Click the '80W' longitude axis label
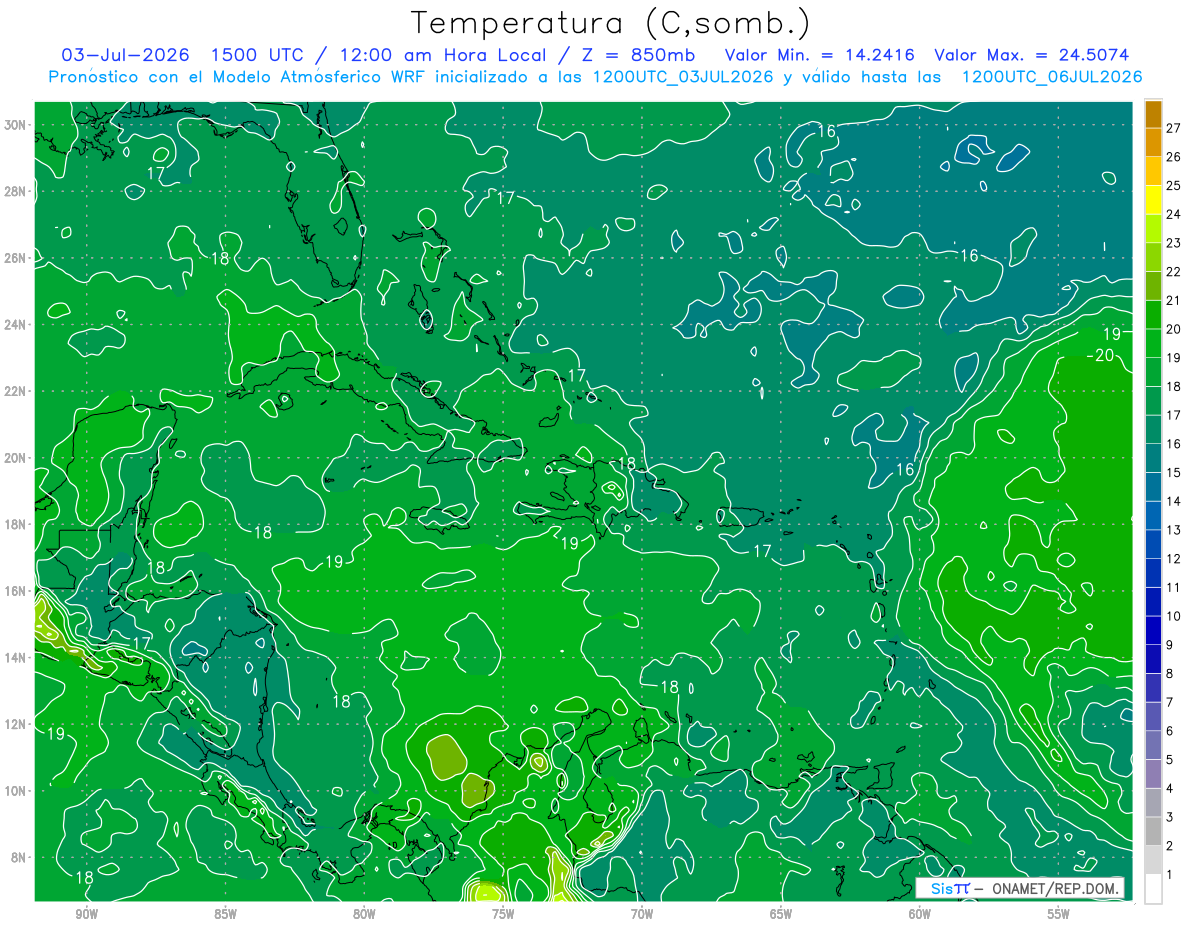This screenshot has width=1200, height=927. [364, 914]
